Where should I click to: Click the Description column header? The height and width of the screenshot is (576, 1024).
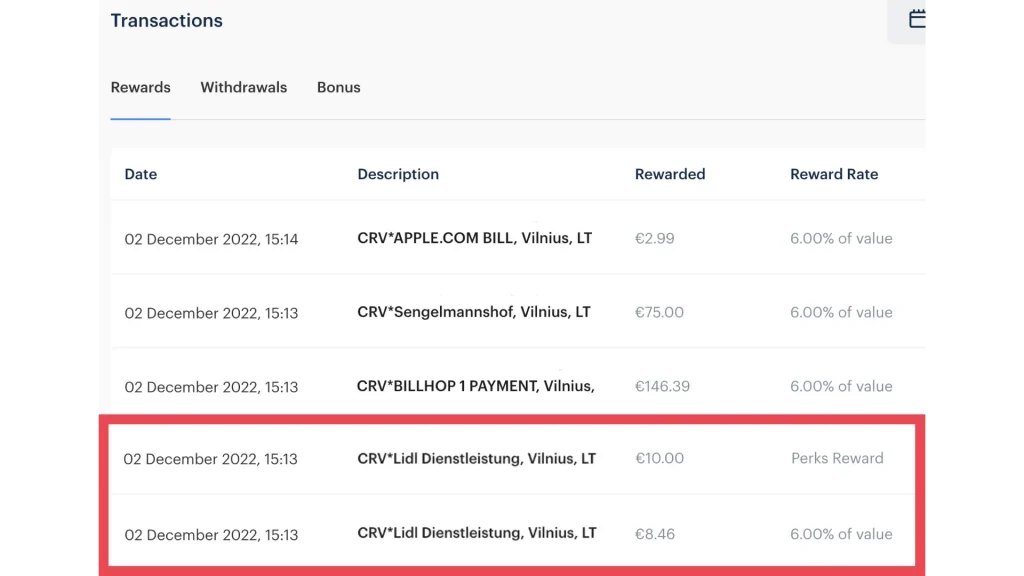(398, 174)
